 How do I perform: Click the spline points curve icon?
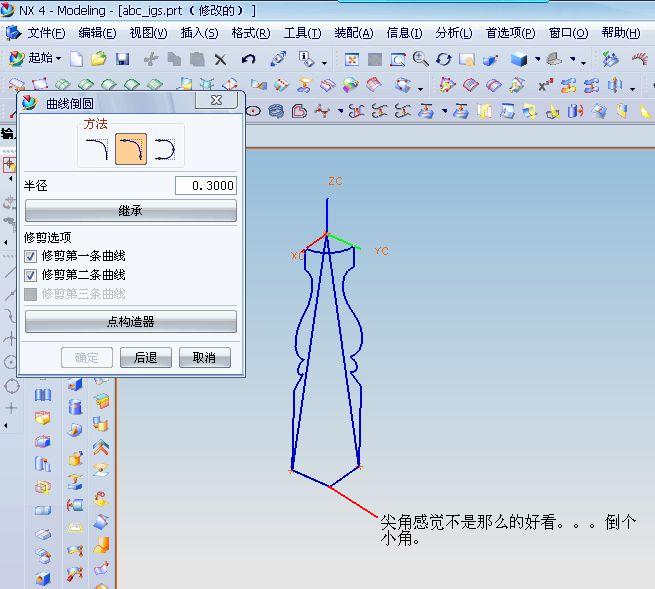tap(322, 111)
